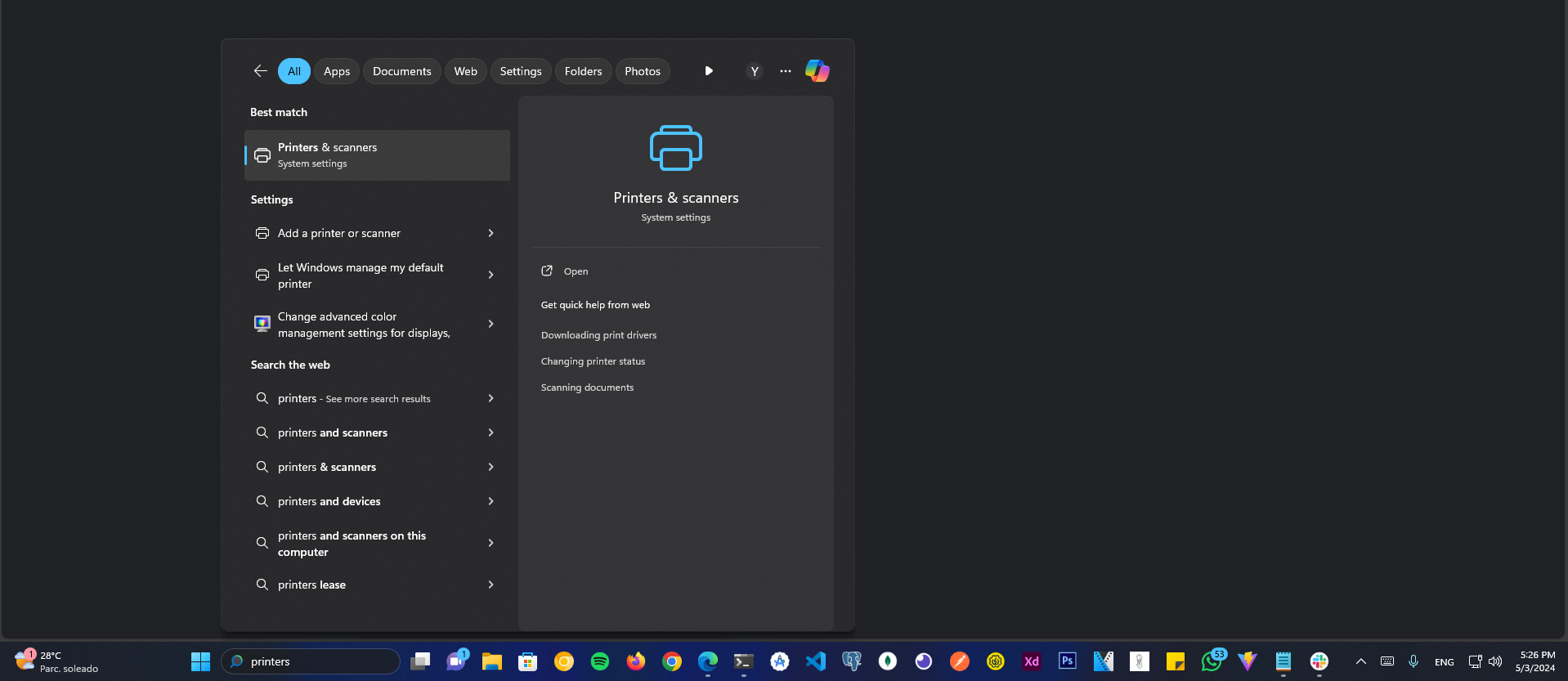
Task: Open Printers & scanners best match result
Action: [x=377, y=155]
